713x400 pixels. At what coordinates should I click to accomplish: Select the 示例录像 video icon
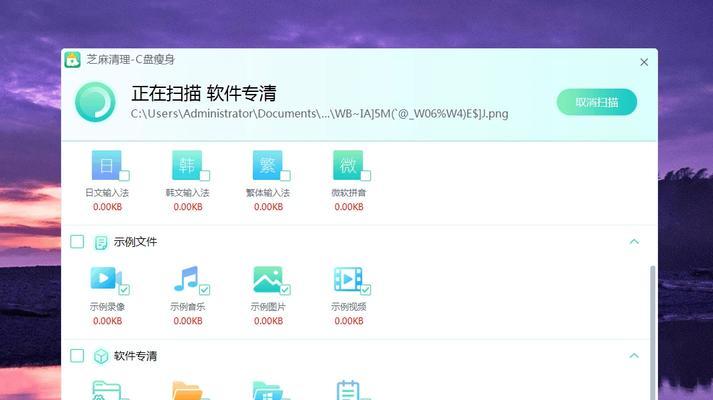(106, 278)
